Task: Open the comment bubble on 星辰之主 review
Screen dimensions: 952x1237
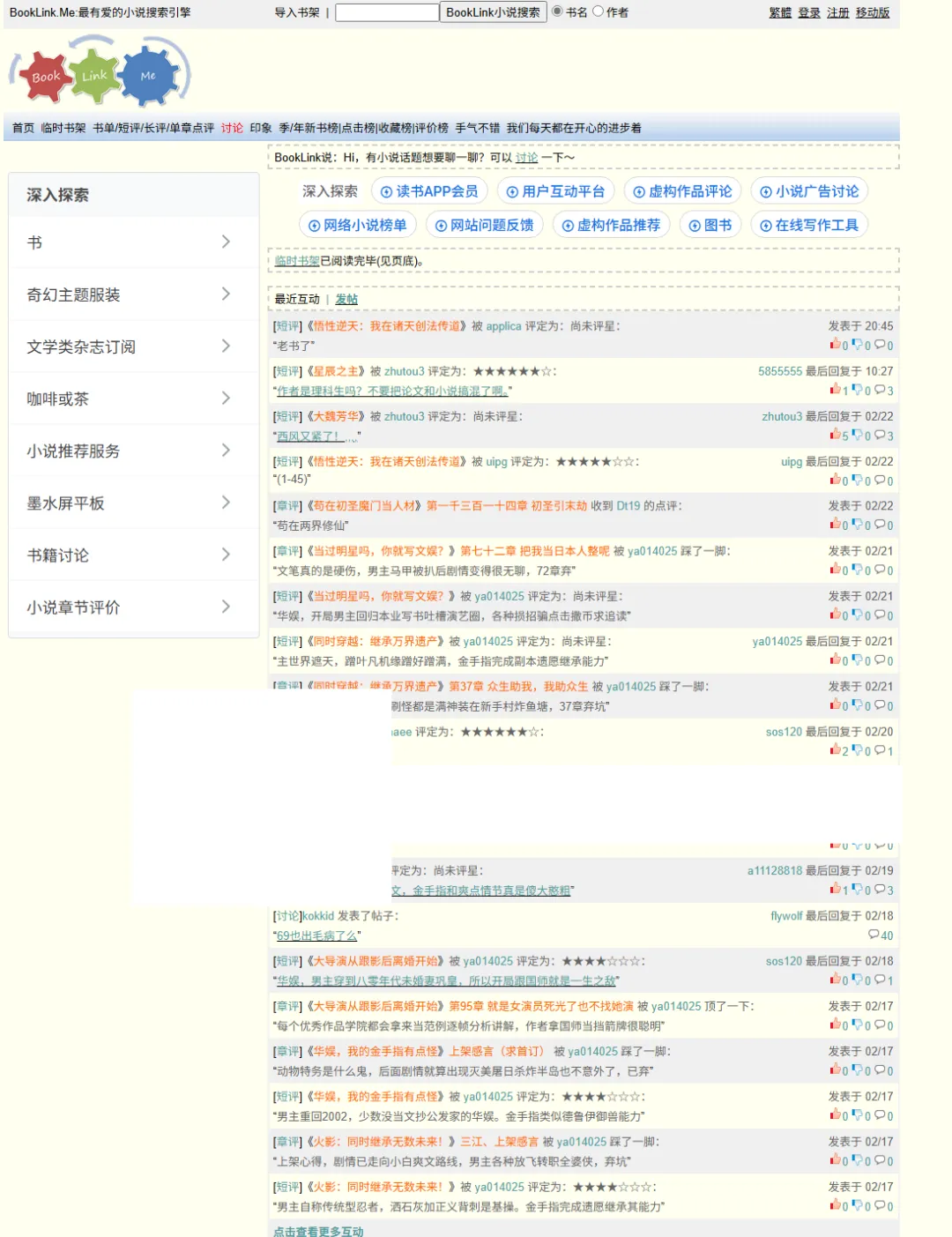Action: coord(880,390)
